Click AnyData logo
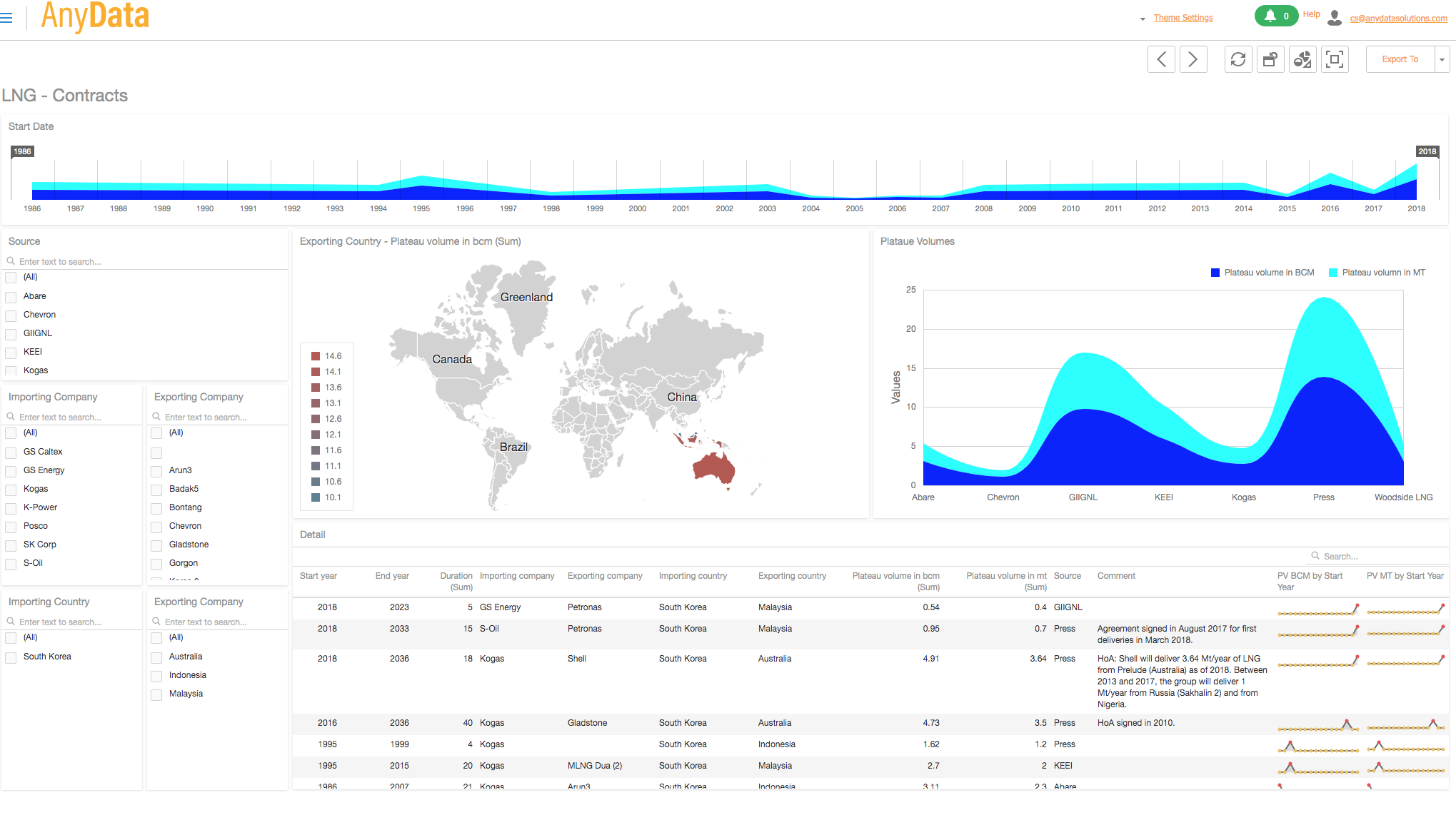The width and height of the screenshot is (1456, 835). [95, 16]
